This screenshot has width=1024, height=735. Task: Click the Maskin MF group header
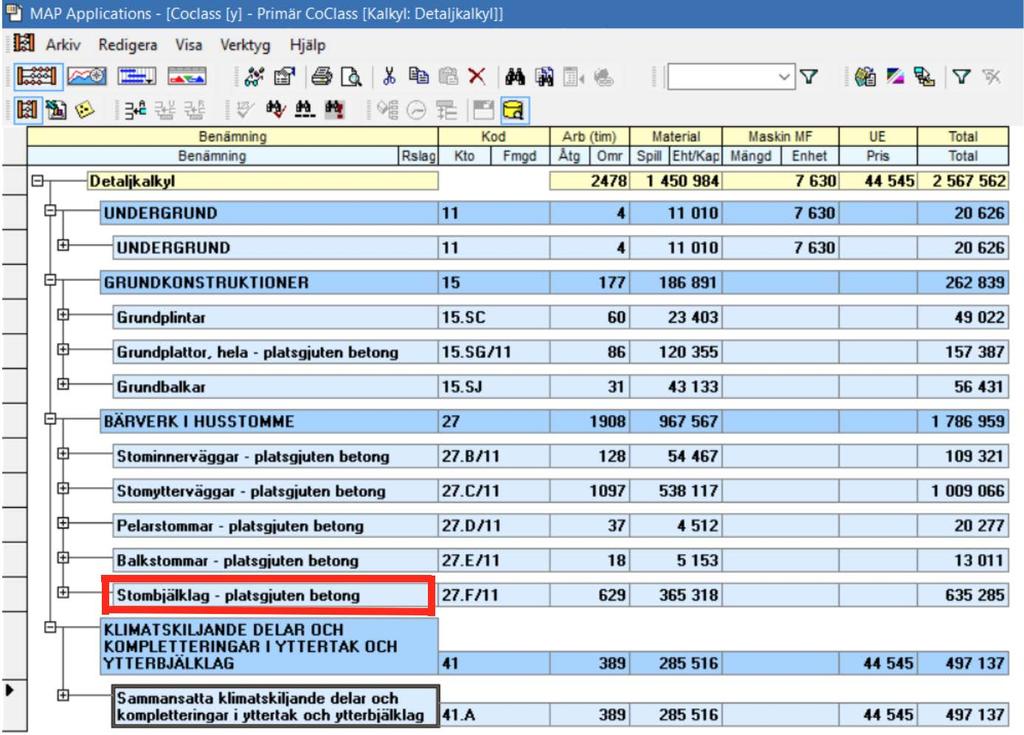pyautogui.click(x=780, y=137)
